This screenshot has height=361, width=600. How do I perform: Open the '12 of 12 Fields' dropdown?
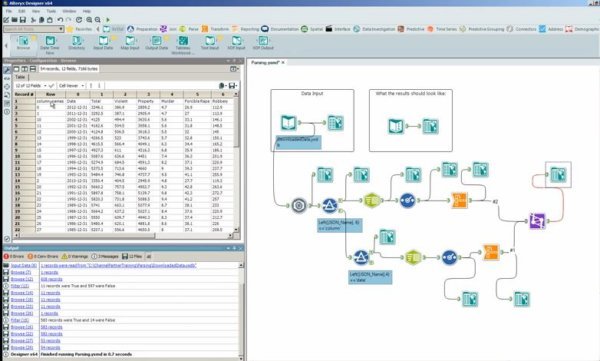coord(31,86)
